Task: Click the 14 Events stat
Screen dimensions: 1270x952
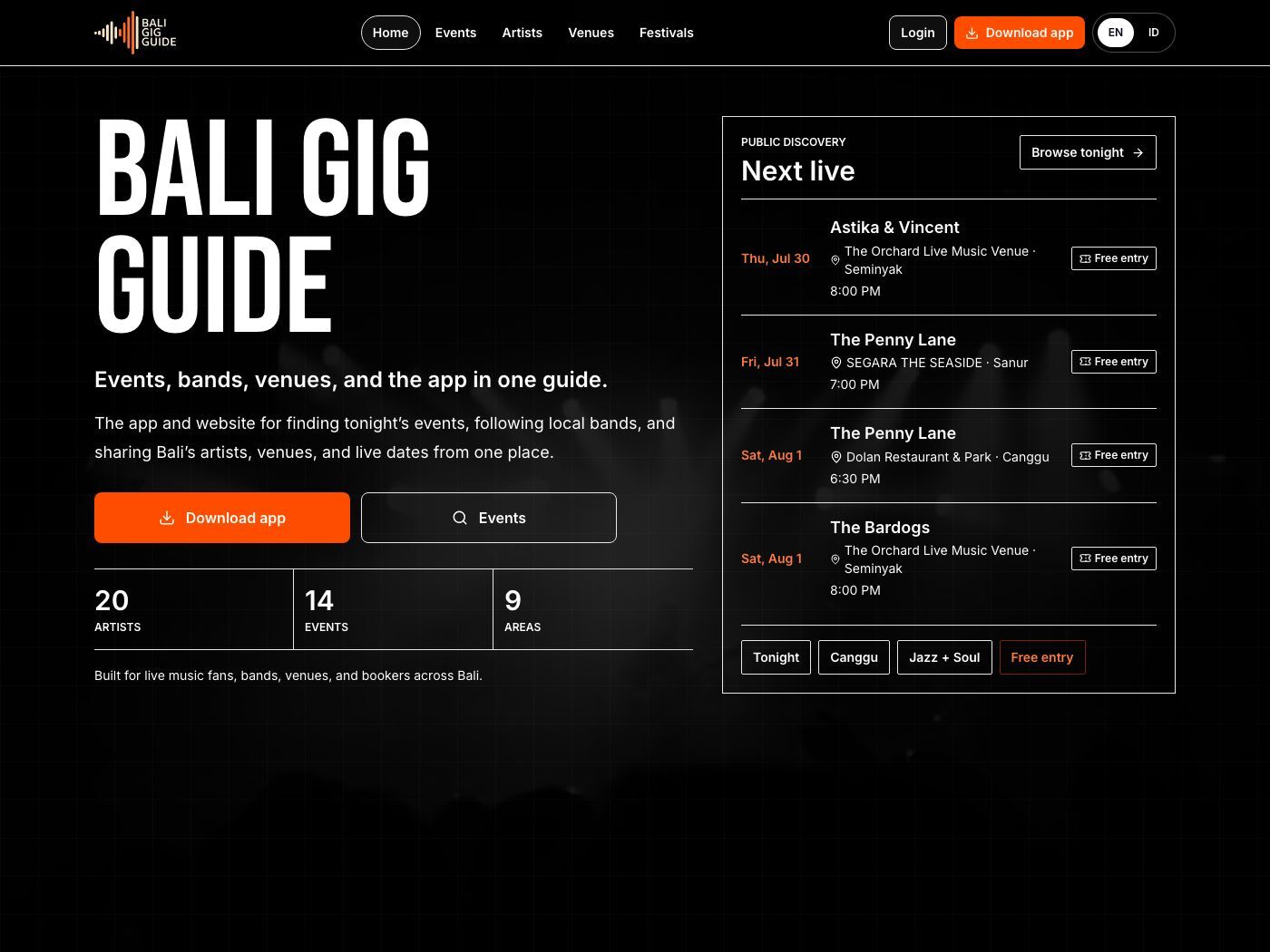Action: tap(393, 609)
